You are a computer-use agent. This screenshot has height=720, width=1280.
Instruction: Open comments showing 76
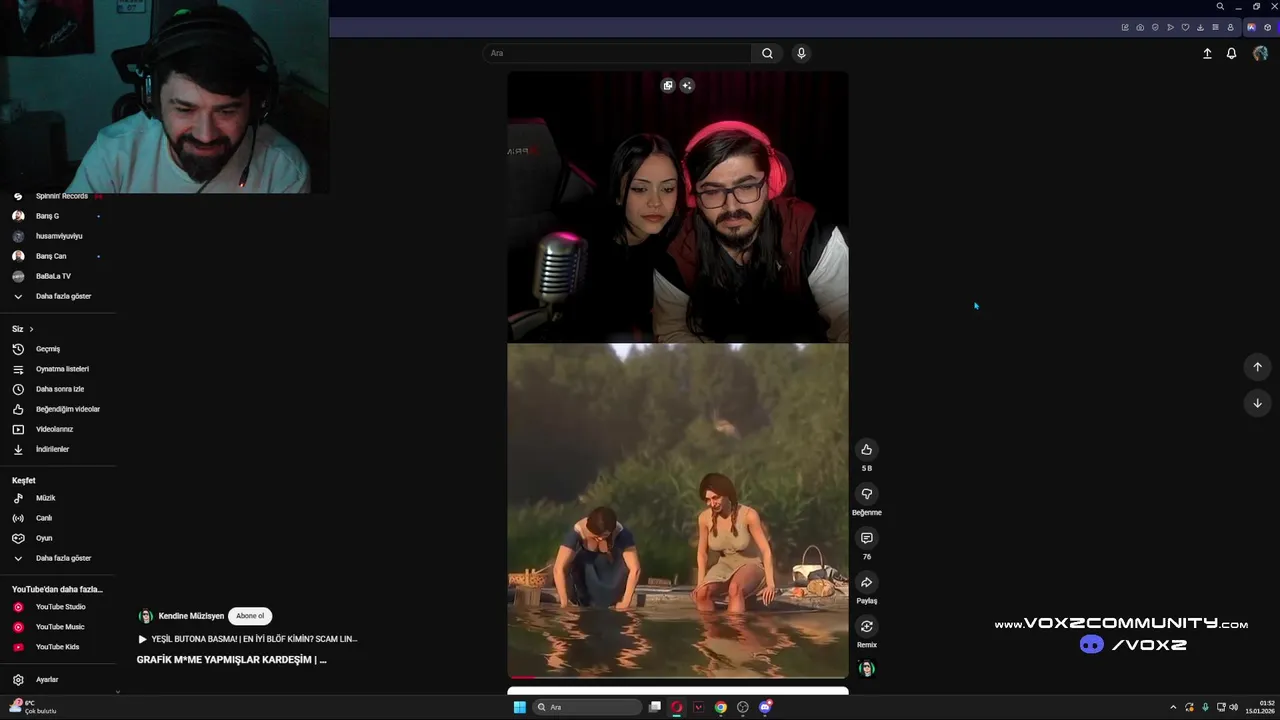[x=867, y=538]
